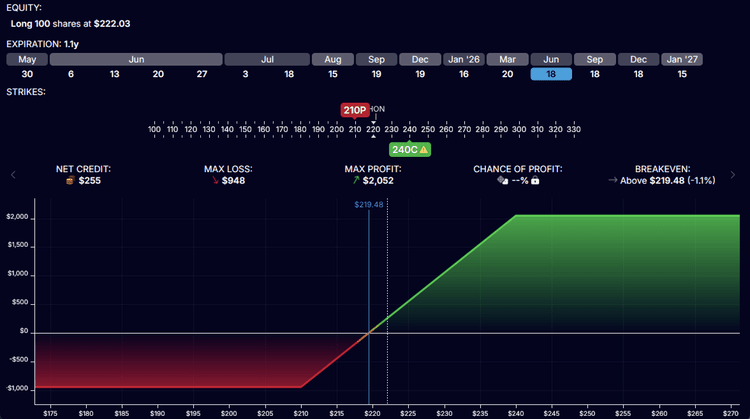Click the Net Credit value $255
750x419 pixels.
[x=89, y=180]
